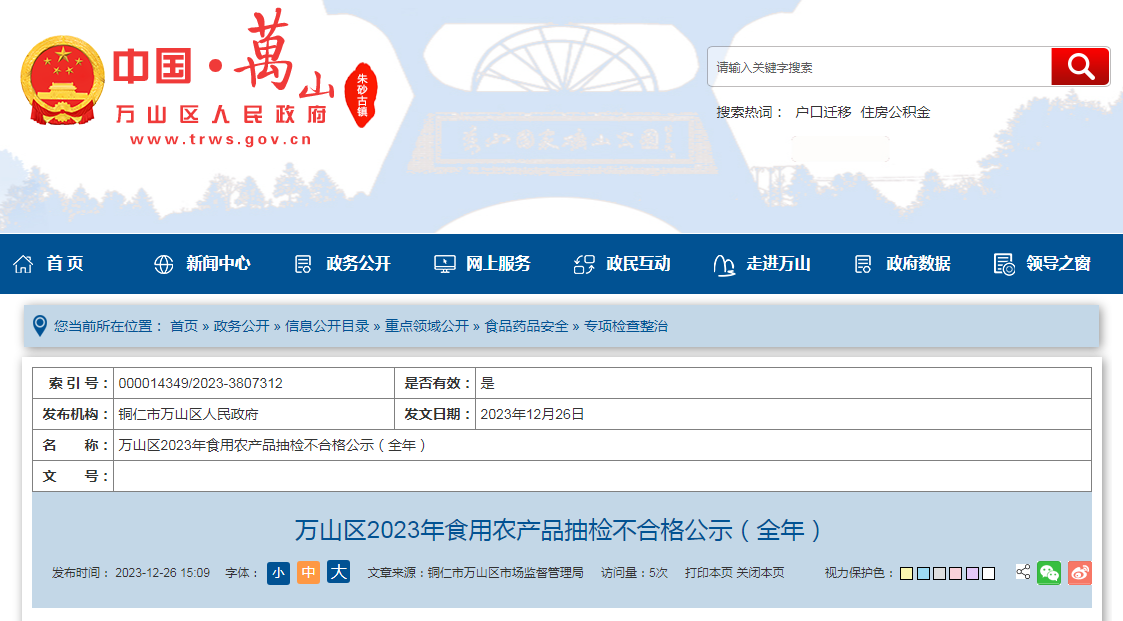Select large font size 大
Image resolution: width=1123 pixels, height=621 pixels.
tap(338, 573)
